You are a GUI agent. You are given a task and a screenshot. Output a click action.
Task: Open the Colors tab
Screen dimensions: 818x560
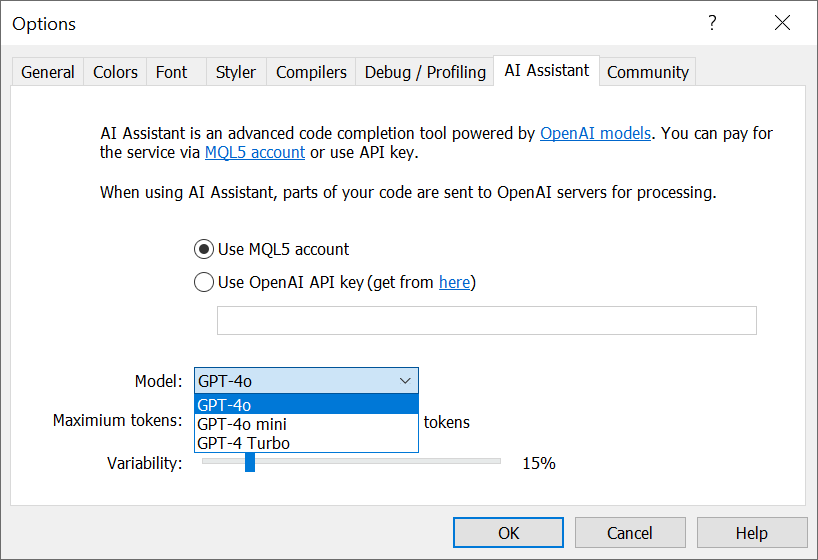click(115, 72)
